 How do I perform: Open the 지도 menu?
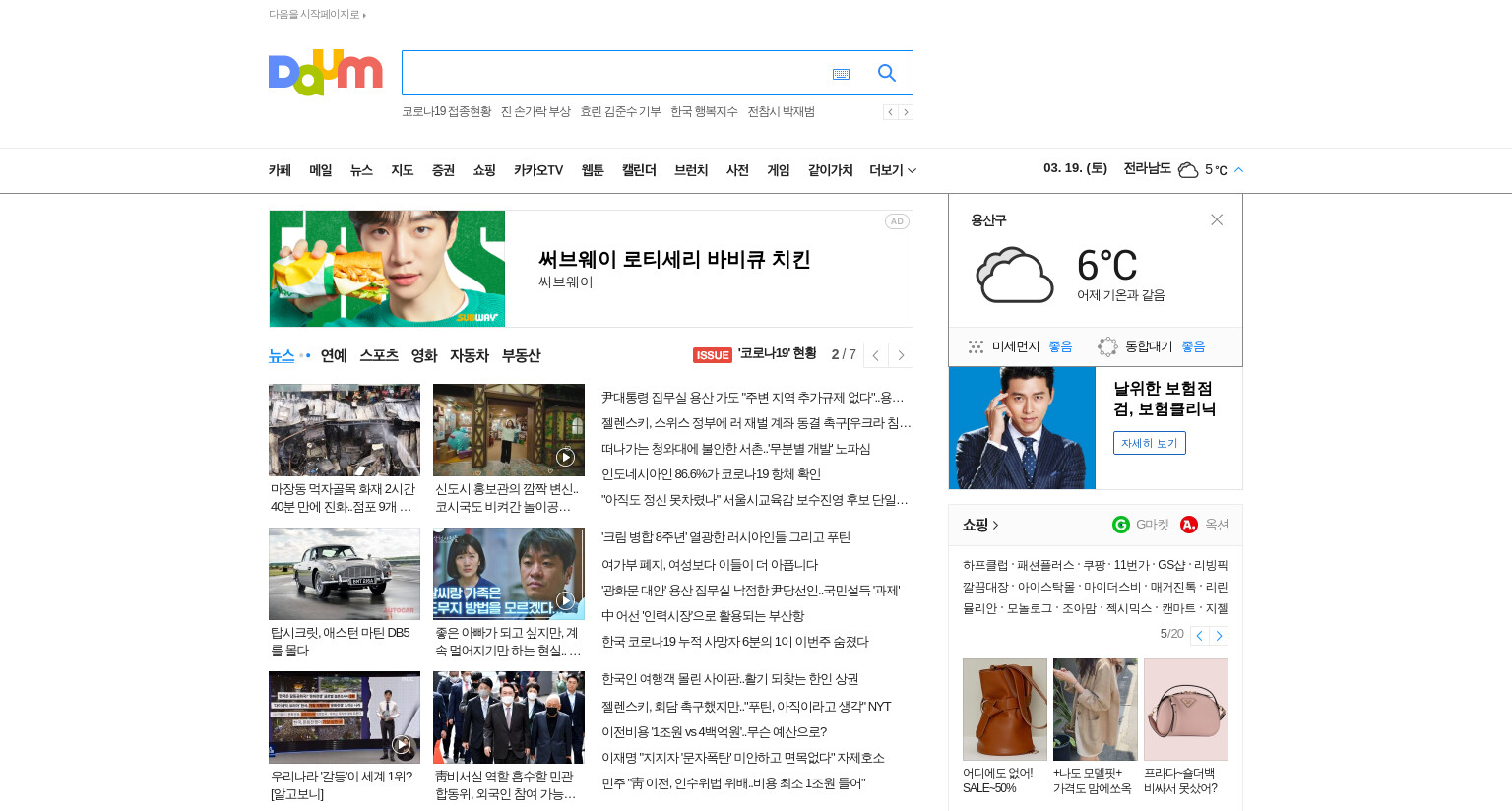coord(403,170)
